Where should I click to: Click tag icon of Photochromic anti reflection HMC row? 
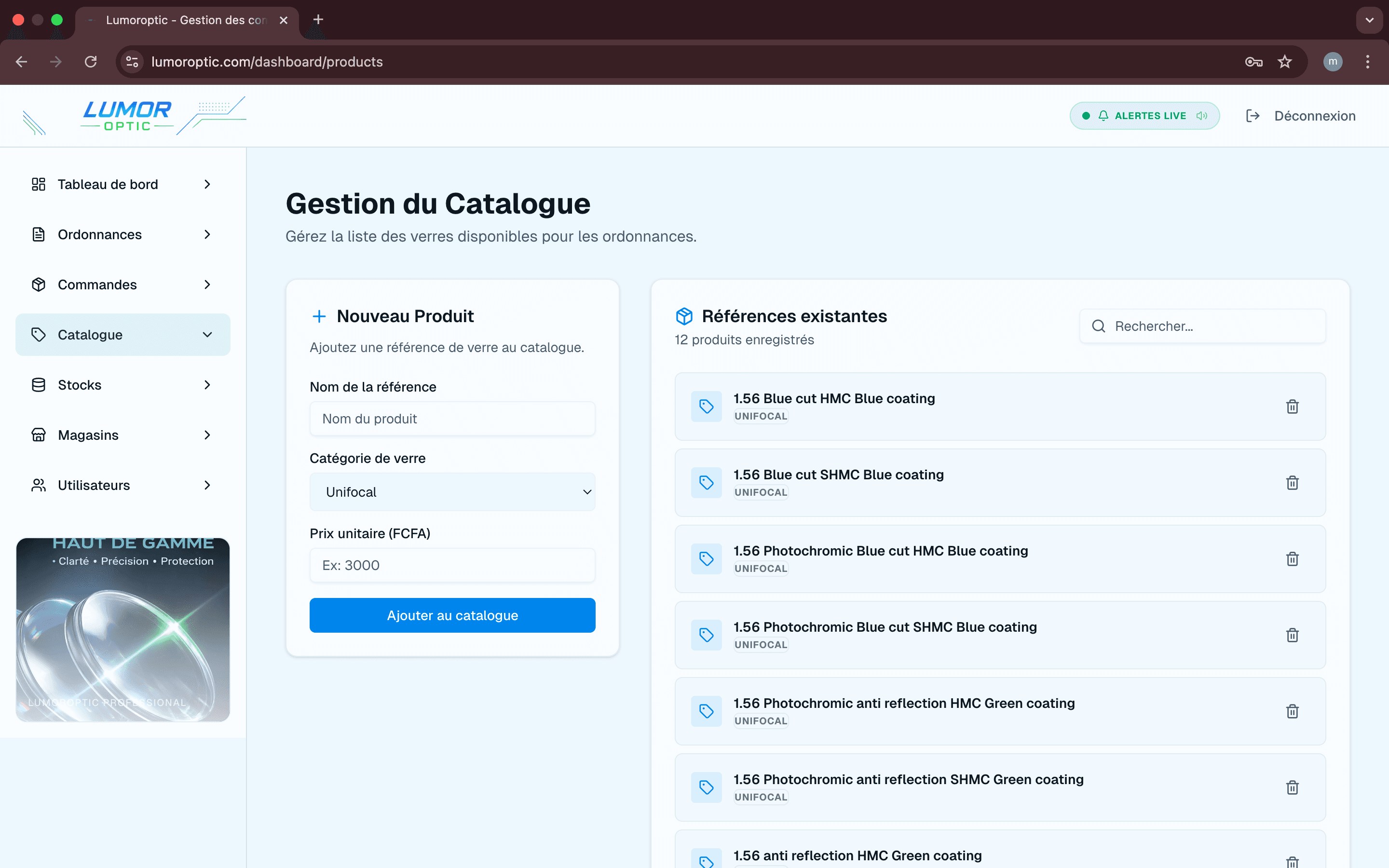tap(707, 711)
